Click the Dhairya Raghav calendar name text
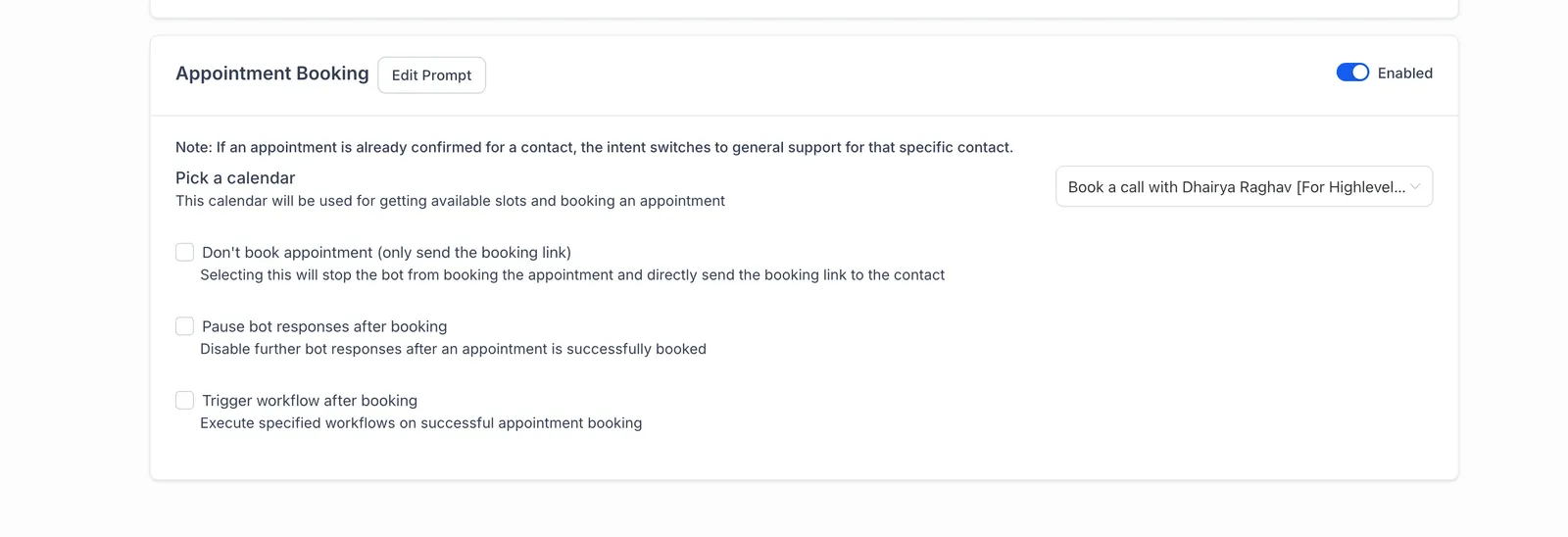The image size is (1568, 537). pyautogui.click(x=1237, y=187)
